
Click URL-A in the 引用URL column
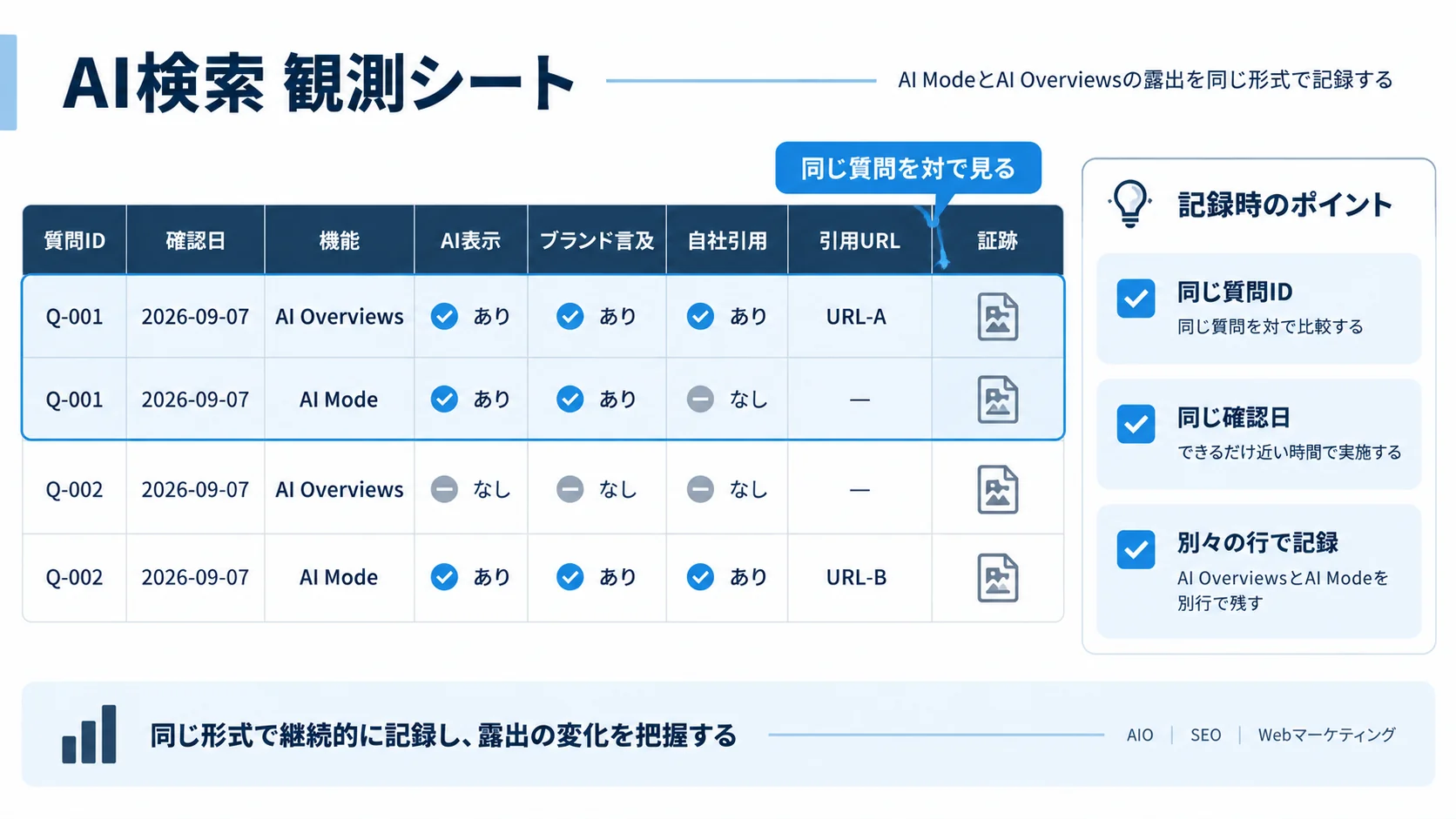(x=856, y=317)
